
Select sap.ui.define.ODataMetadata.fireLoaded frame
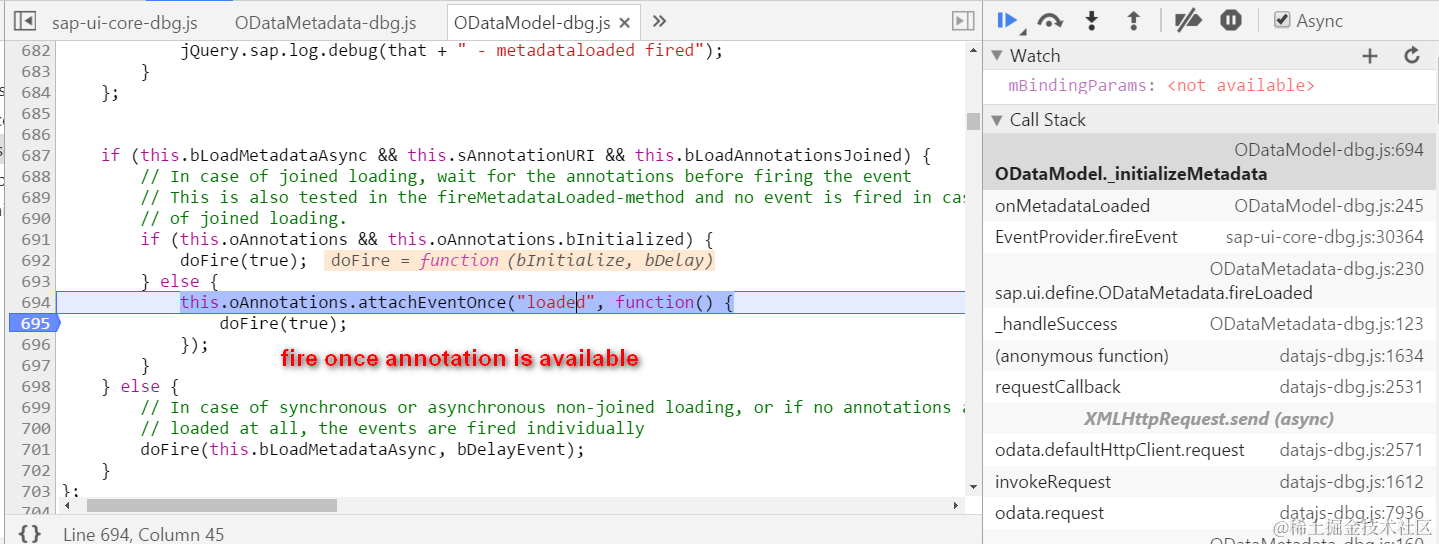tap(1209, 281)
